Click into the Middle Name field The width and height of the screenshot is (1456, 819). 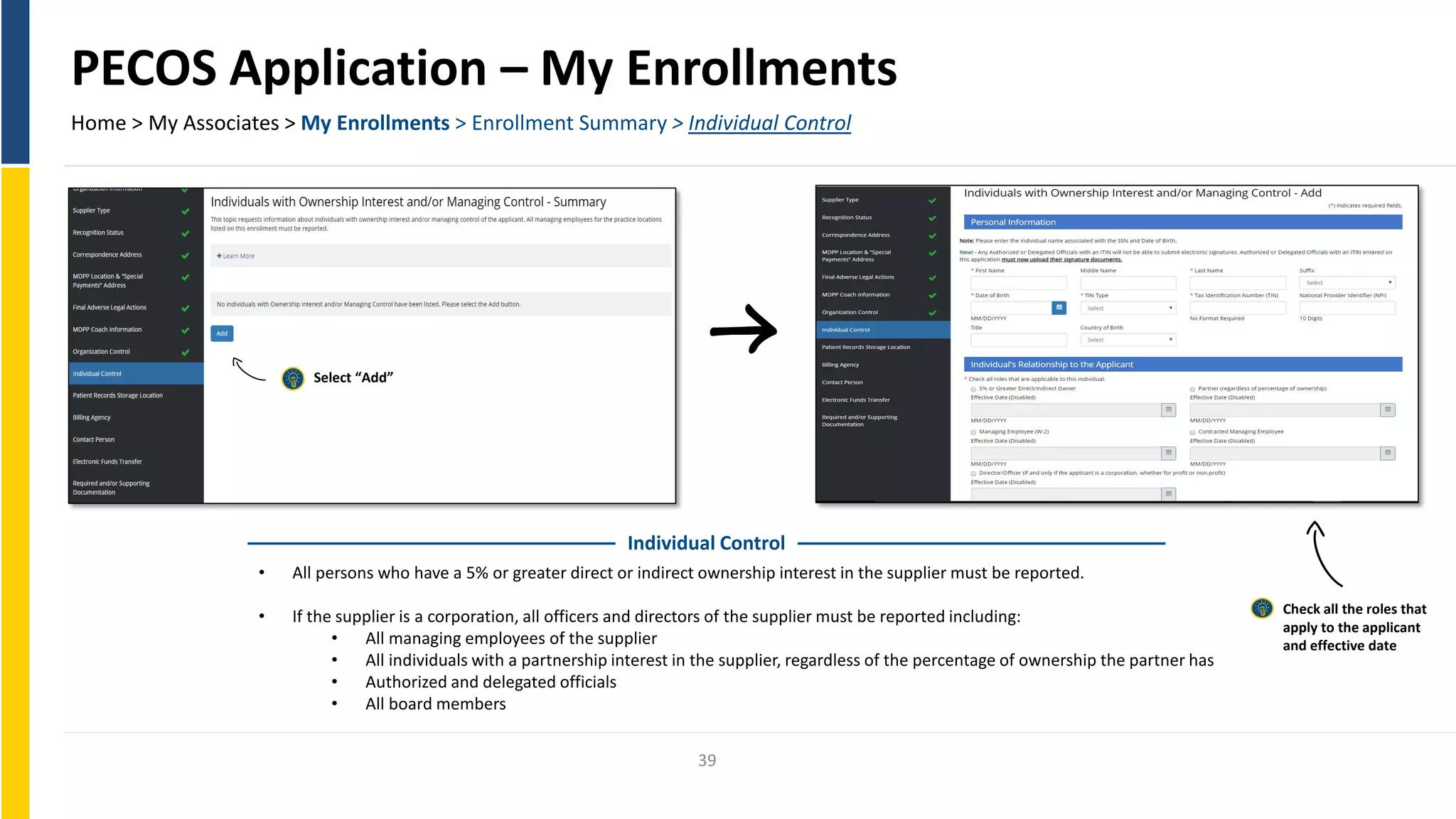click(1128, 282)
